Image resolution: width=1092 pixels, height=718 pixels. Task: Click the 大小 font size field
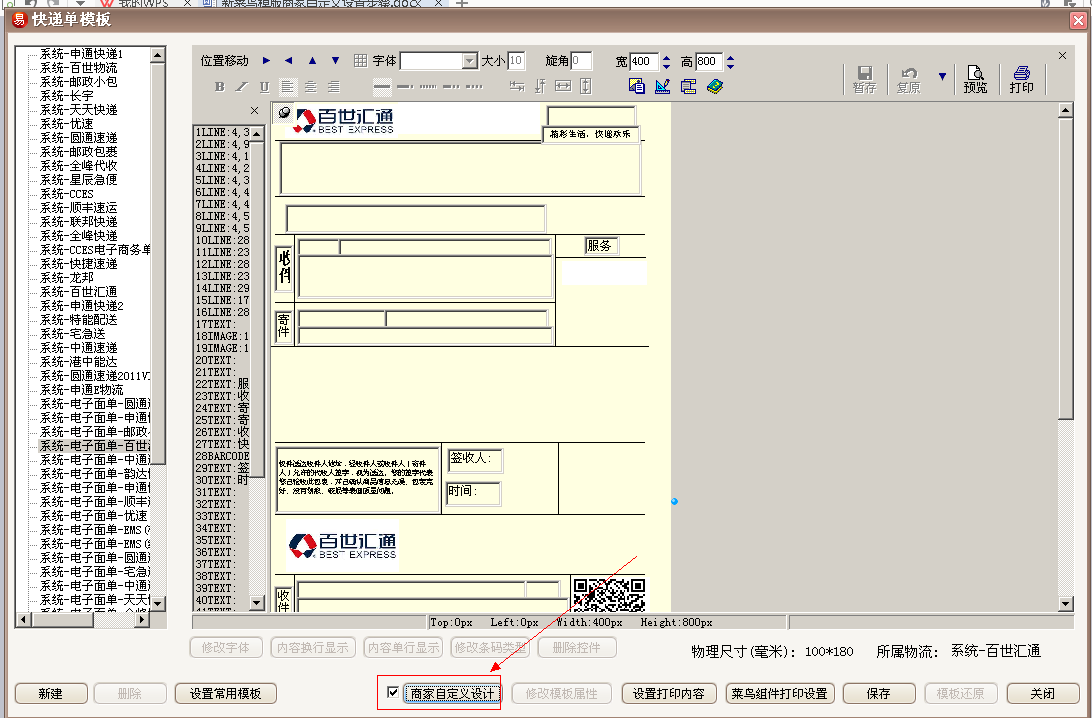(516, 61)
